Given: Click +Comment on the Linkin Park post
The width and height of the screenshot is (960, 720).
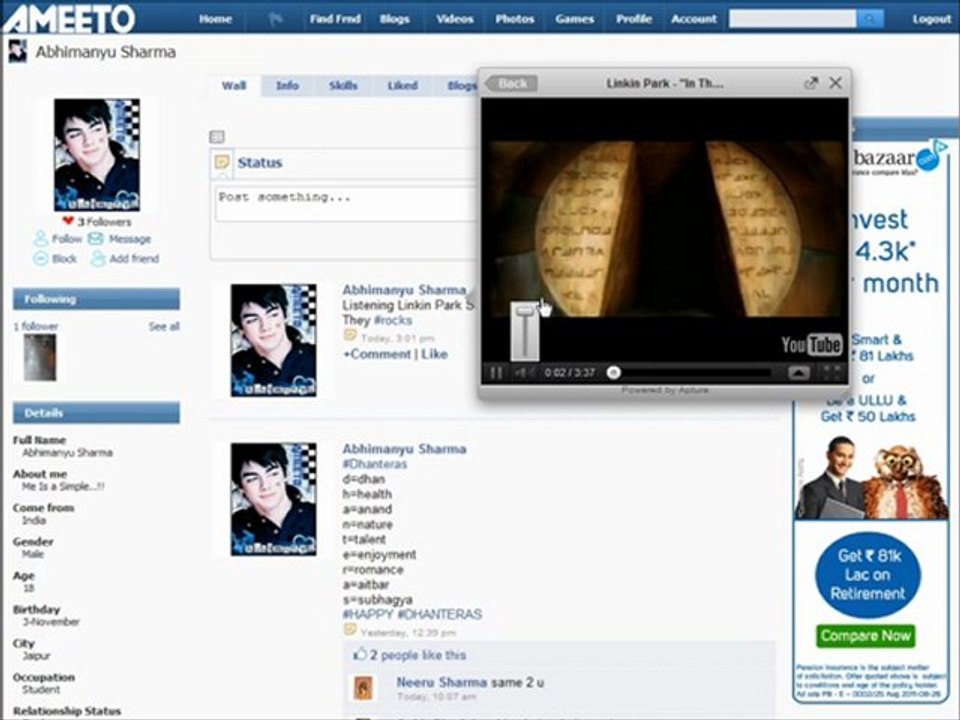Looking at the screenshot, I should tap(377, 354).
